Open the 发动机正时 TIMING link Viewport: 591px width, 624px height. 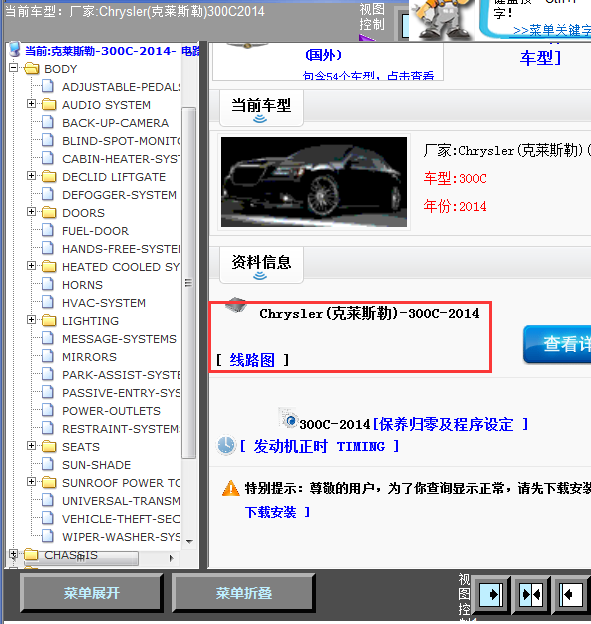click(x=319, y=446)
